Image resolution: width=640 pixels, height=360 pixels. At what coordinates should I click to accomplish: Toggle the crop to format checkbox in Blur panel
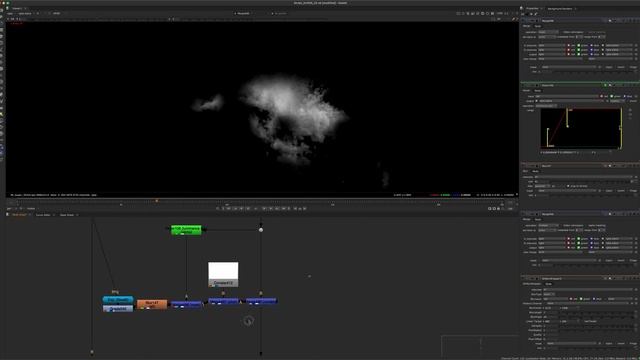point(568,186)
